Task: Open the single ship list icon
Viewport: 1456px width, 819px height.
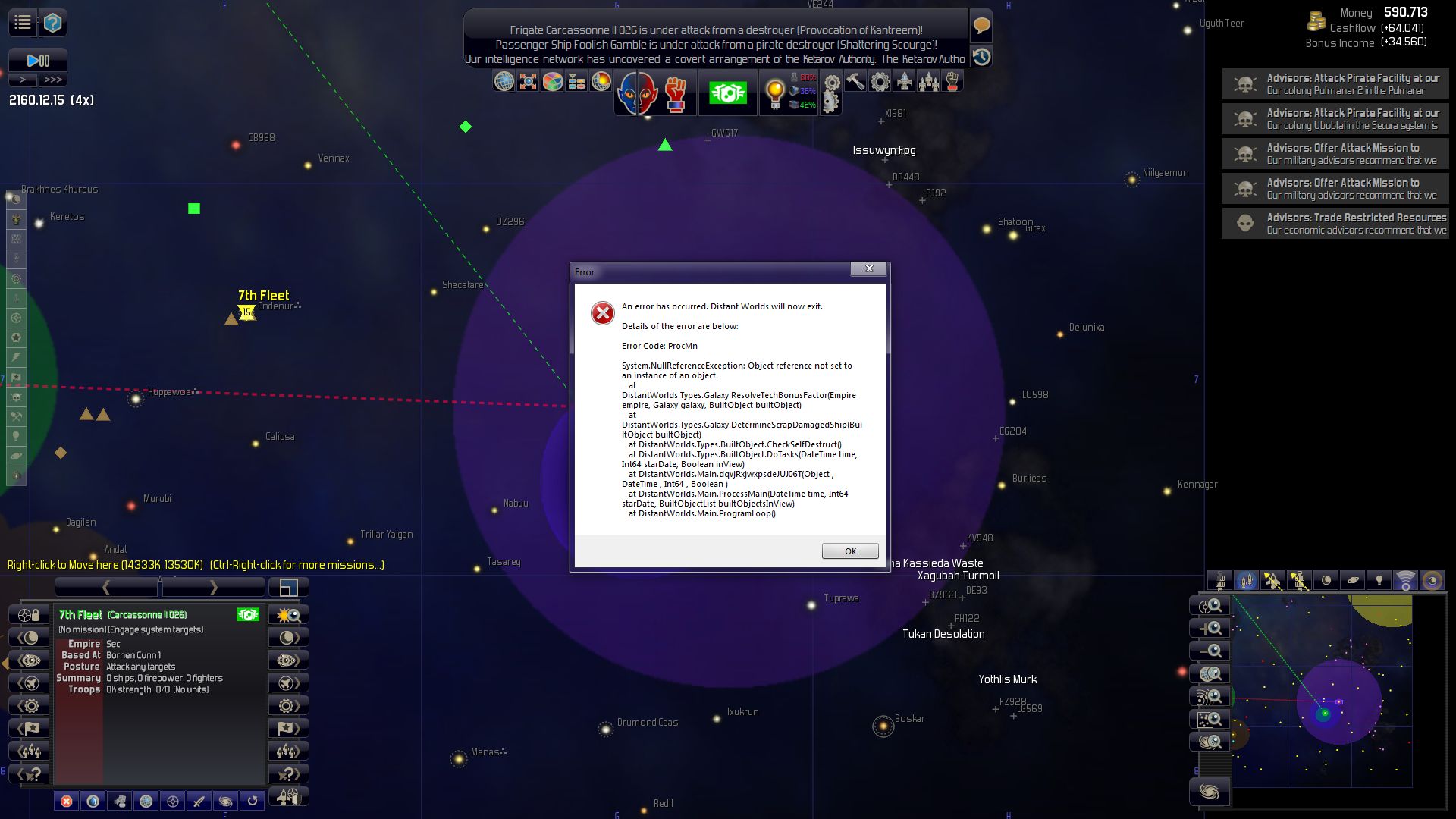Action: point(904,81)
